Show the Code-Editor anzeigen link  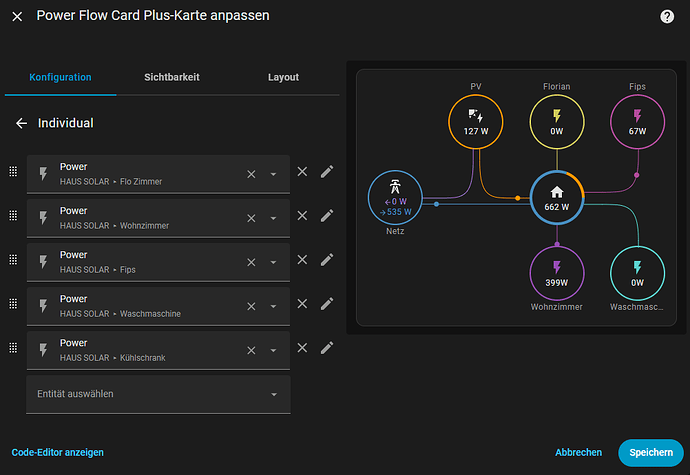(x=58, y=452)
